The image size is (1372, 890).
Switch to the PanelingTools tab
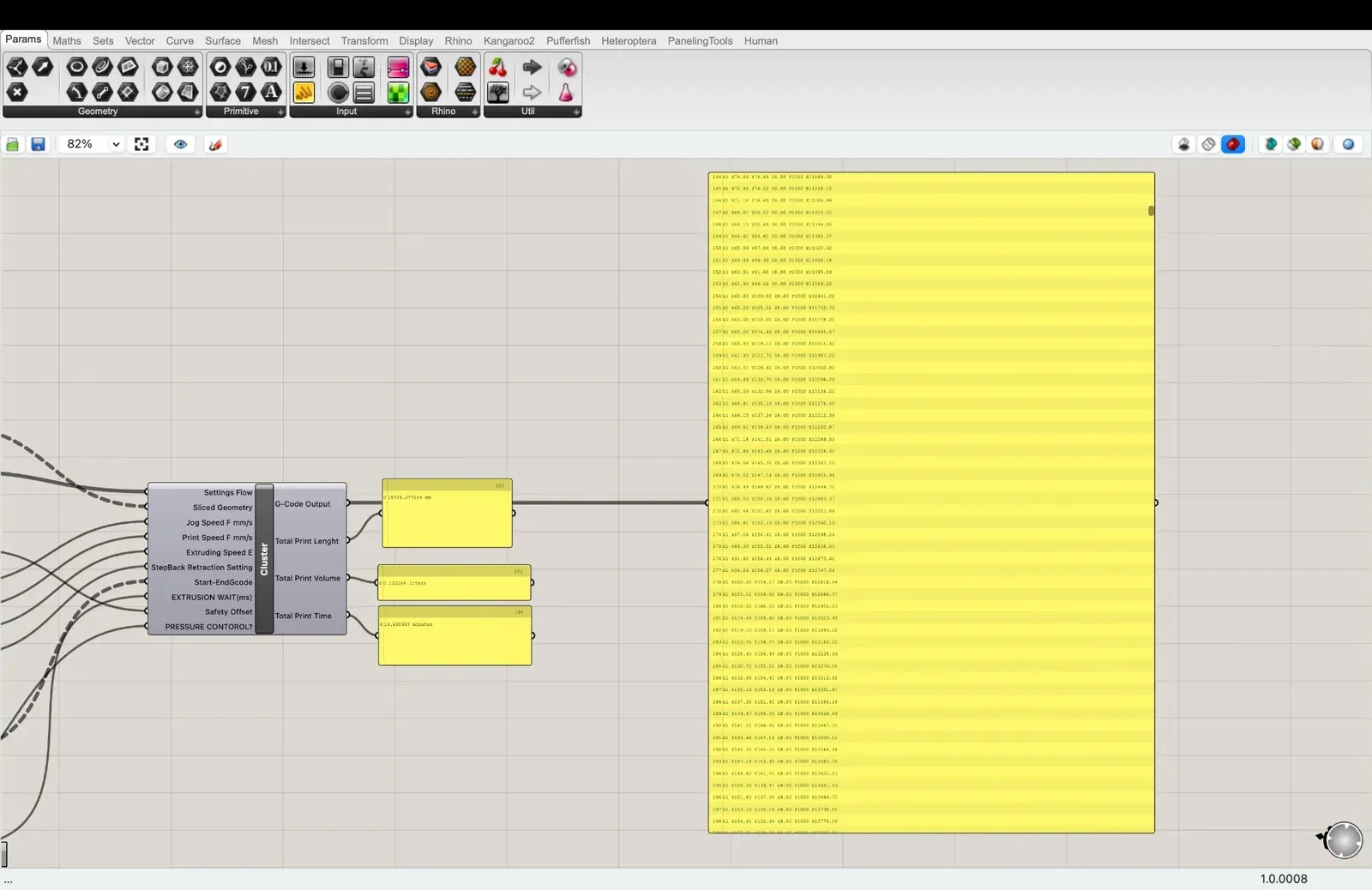(x=700, y=40)
